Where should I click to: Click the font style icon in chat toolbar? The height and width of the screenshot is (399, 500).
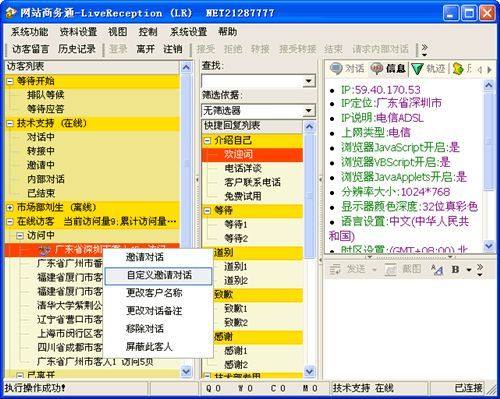coord(437,269)
